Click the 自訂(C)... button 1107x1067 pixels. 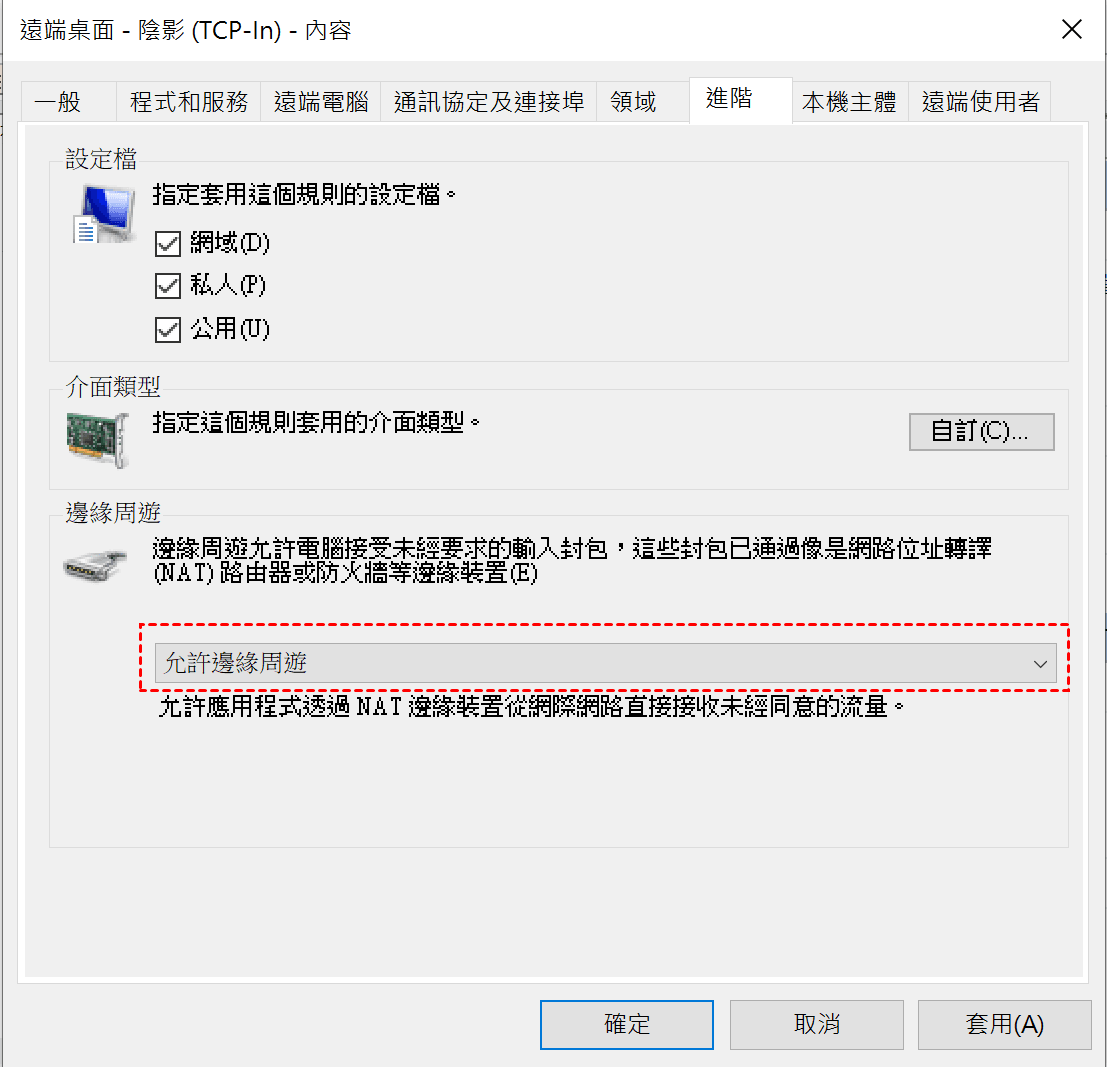pos(981,431)
